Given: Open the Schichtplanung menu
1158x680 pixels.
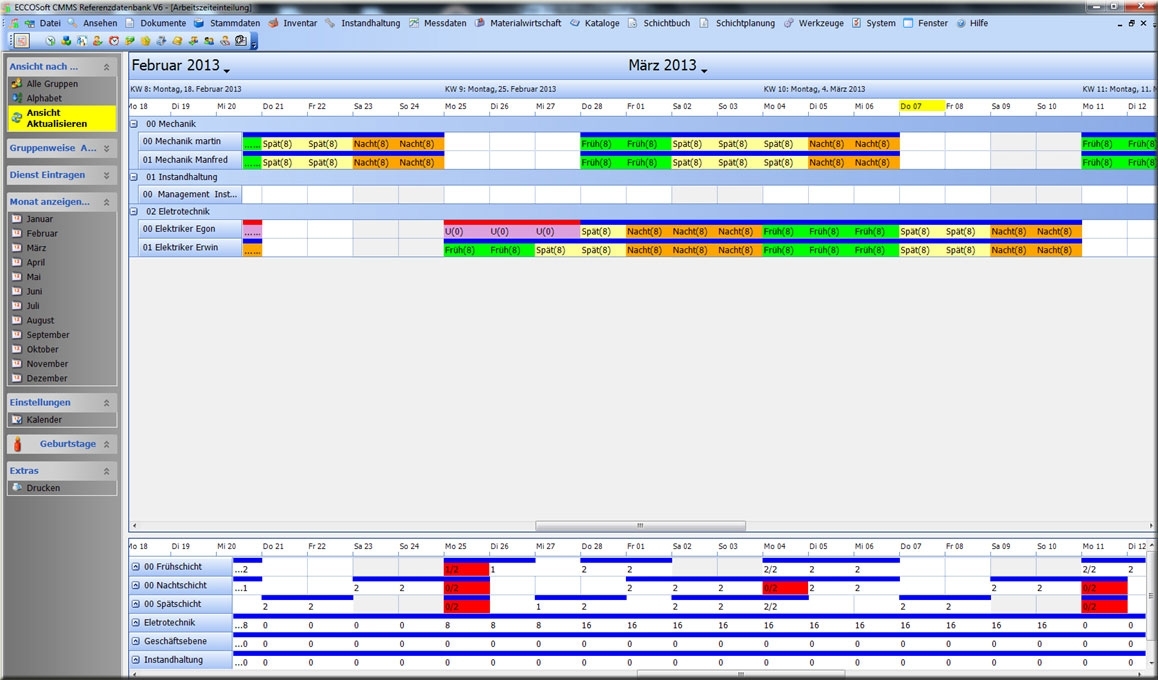Looking at the screenshot, I should (x=745, y=23).
